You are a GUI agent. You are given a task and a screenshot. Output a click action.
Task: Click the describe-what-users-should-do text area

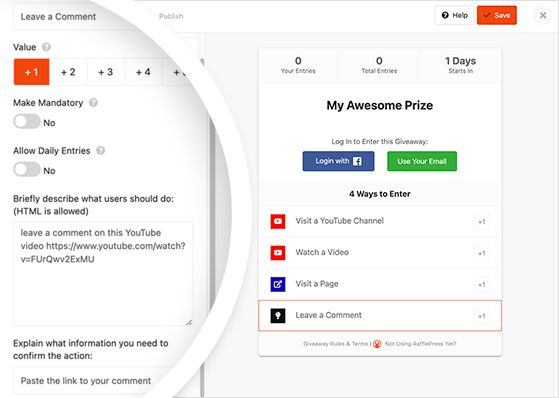103,274
